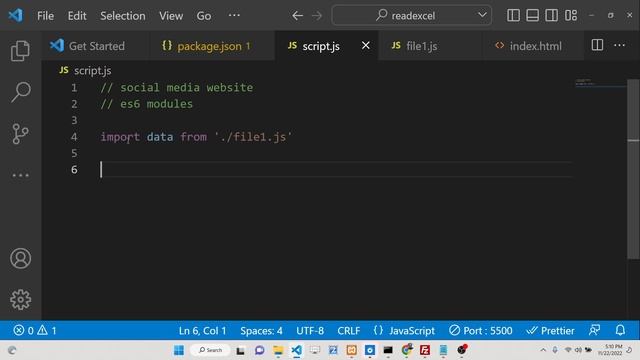Show hidden system tray icons
640x360 pixels.
click(x=543, y=350)
